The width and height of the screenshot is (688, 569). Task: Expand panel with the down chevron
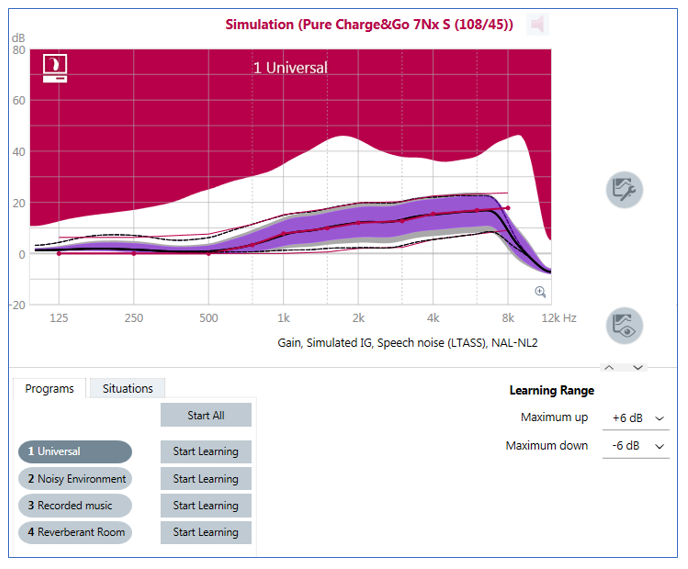point(638,368)
